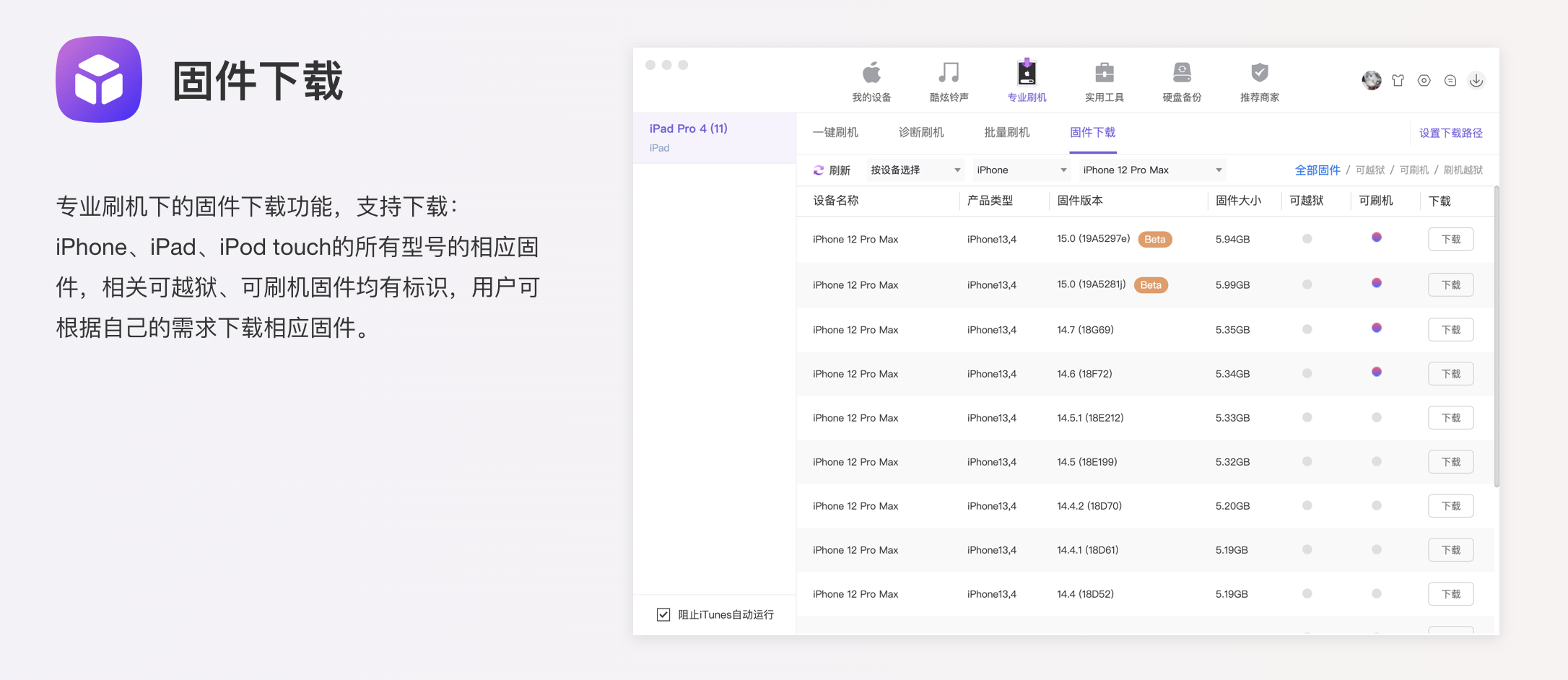This screenshot has width=1568, height=680.
Task: Click the 可越狱 column header
Action: pyautogui.click(x=1307, y=201)
